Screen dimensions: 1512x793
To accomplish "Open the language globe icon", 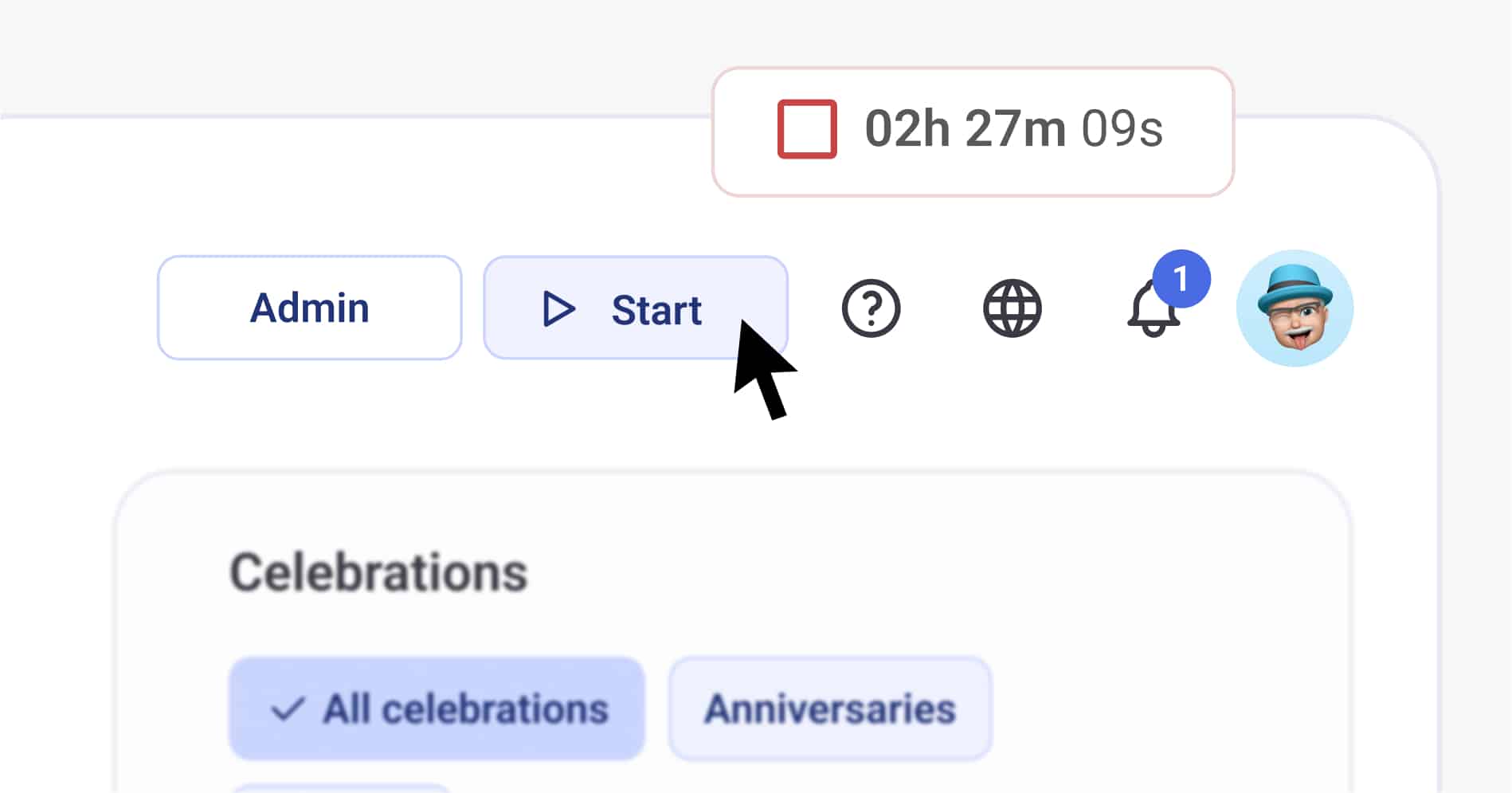I will click(x=1012, y=308).
